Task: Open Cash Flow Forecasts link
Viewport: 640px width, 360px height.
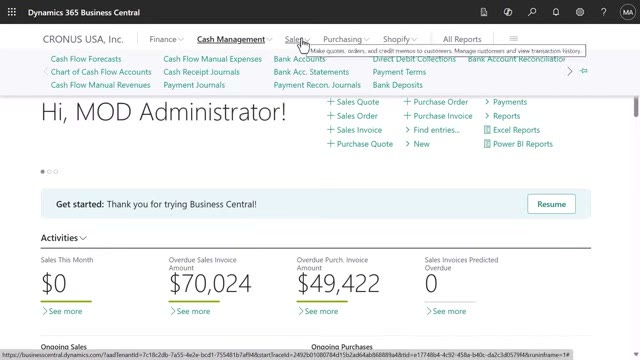Action: tap(86, 59)
